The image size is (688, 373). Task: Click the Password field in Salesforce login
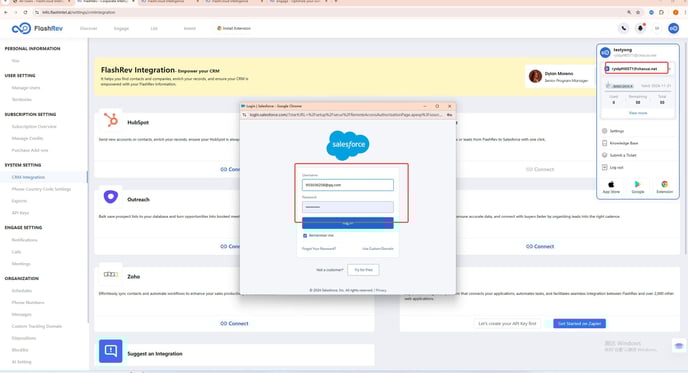pyautogui.click(x=348, y=207)
